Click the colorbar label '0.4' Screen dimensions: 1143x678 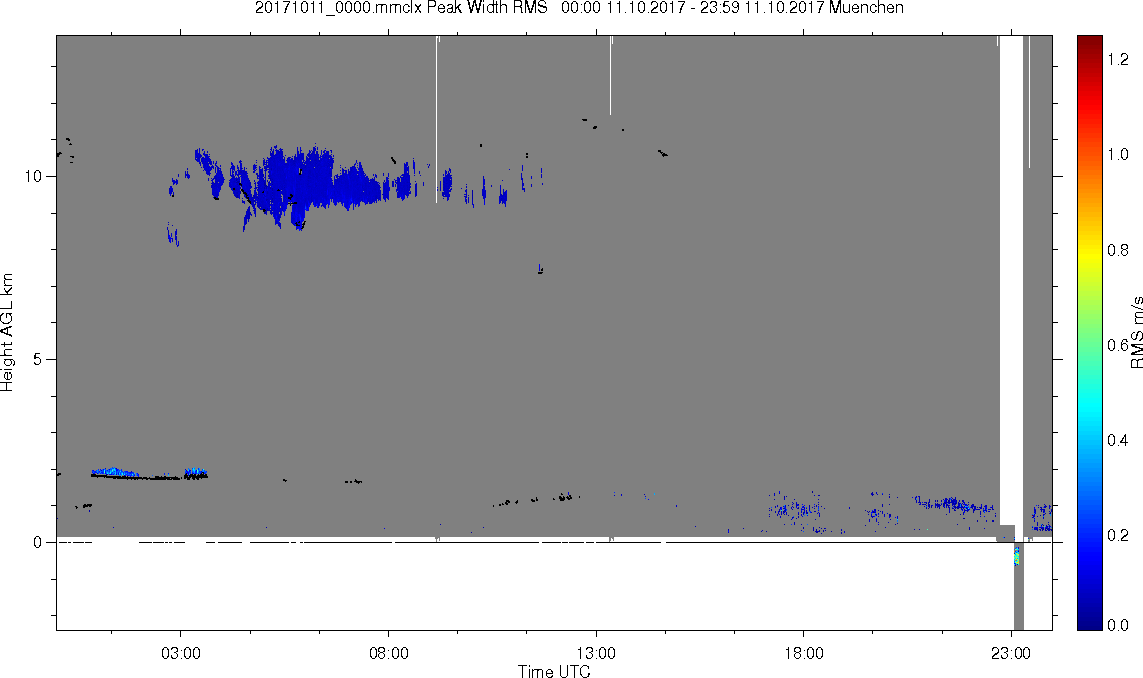point(1117,440)
